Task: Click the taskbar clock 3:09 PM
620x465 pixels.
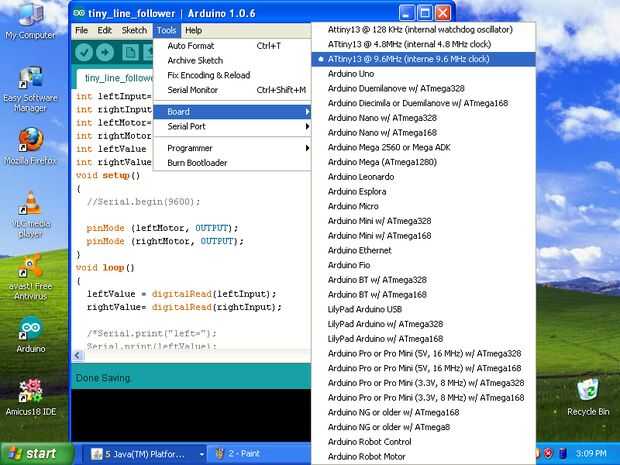Action: pos(591,454)
